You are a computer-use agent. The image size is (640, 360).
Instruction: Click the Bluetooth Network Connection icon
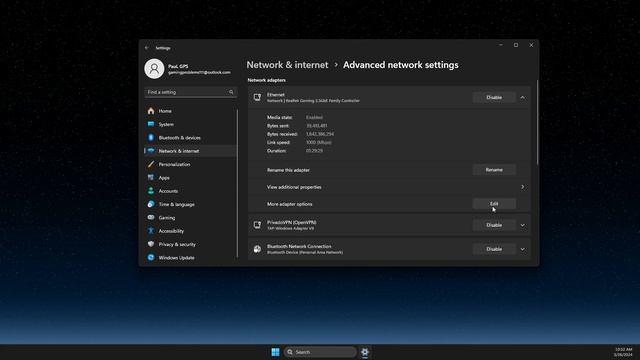[257, 249]
